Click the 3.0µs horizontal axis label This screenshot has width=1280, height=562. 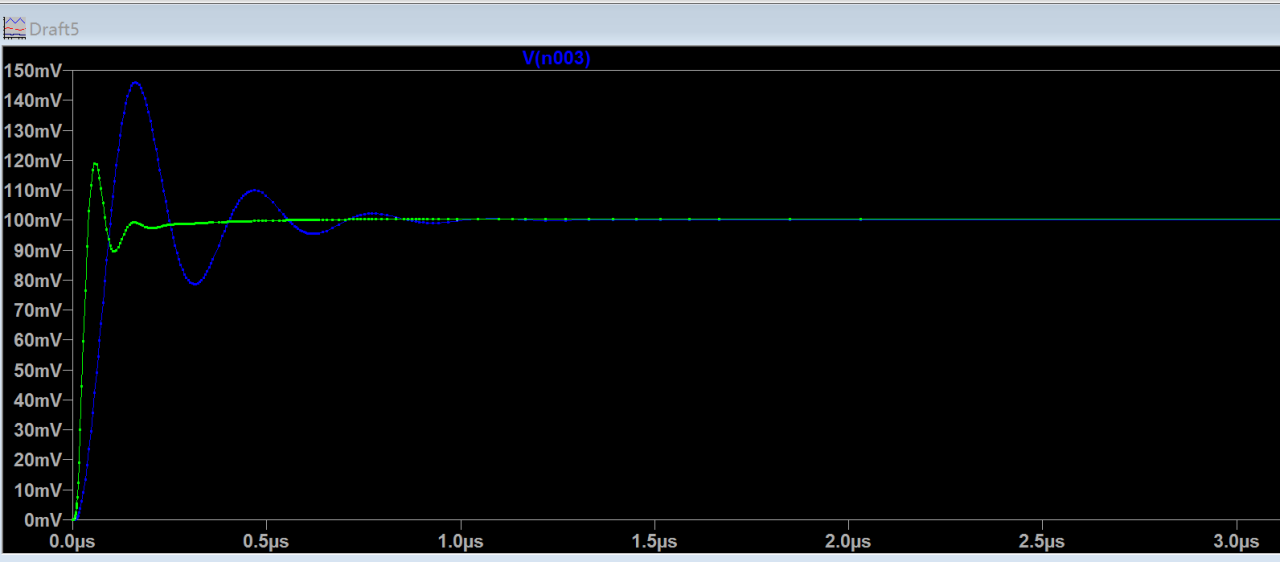(x=1236, y=542)
